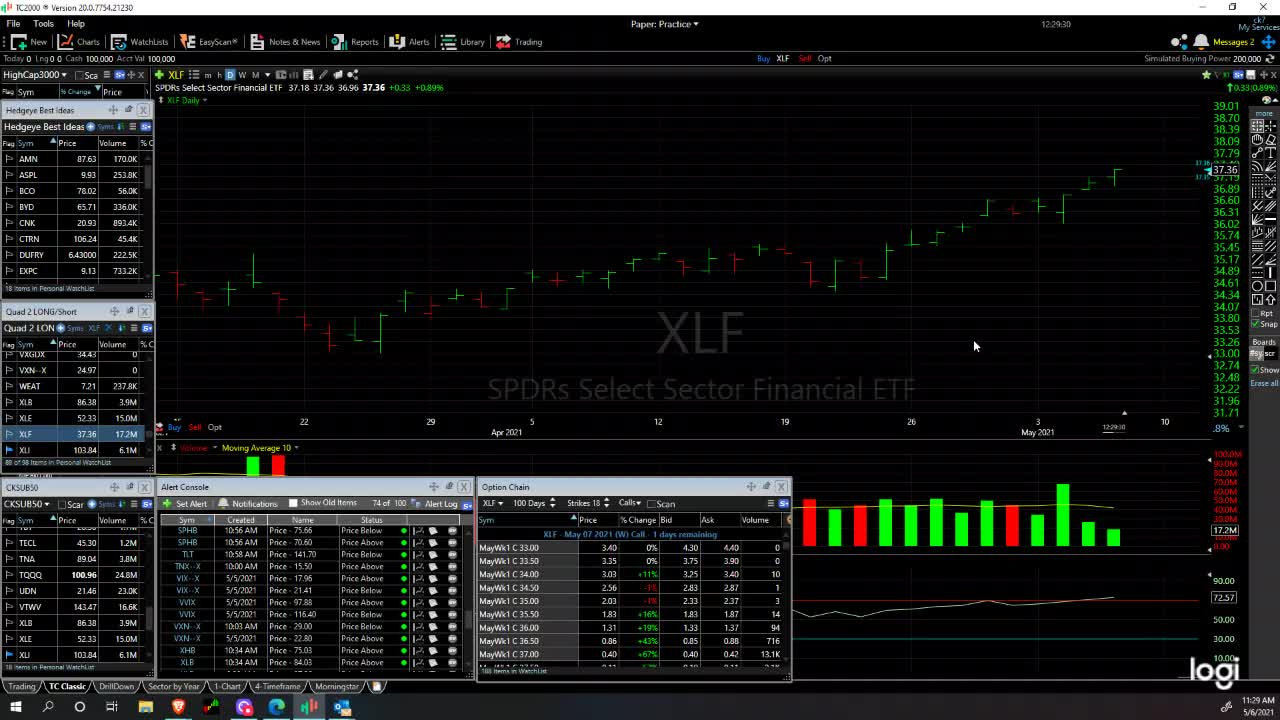1280x720 pixels.
Task: Open Messages 2 in top right
Action: click(1233, 42)
